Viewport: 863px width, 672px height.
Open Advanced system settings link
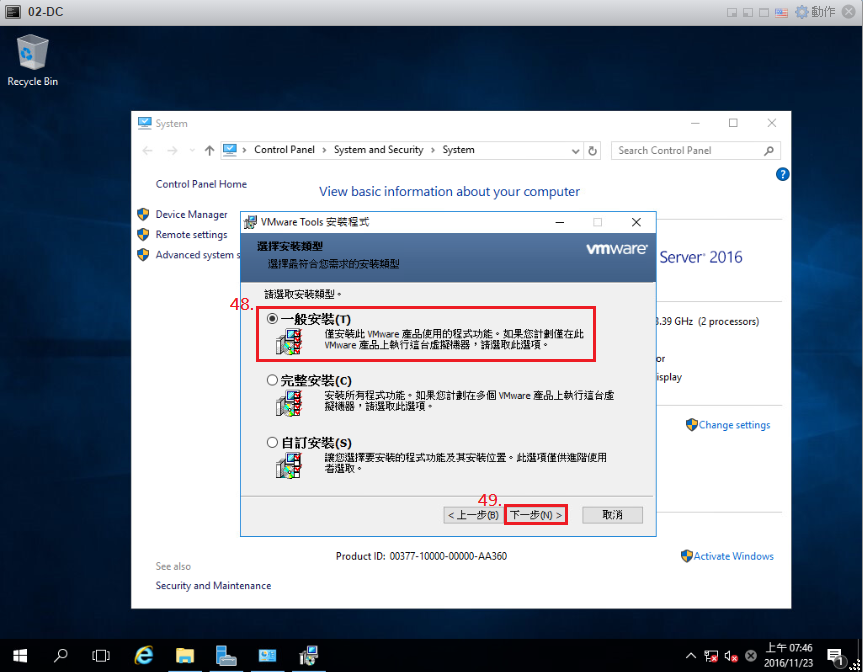point(198,255)
